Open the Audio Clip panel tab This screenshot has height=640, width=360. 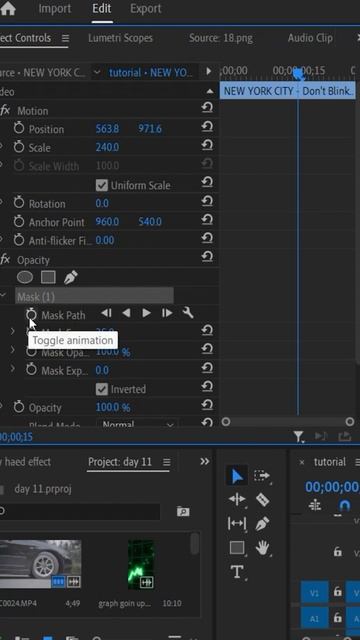point(310,38)
